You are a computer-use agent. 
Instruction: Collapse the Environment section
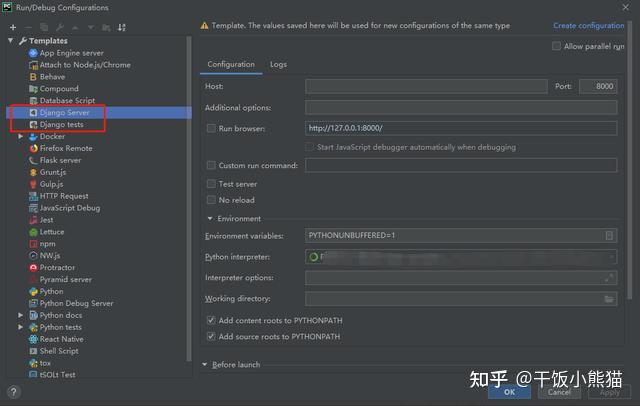[x=210, y=219]
